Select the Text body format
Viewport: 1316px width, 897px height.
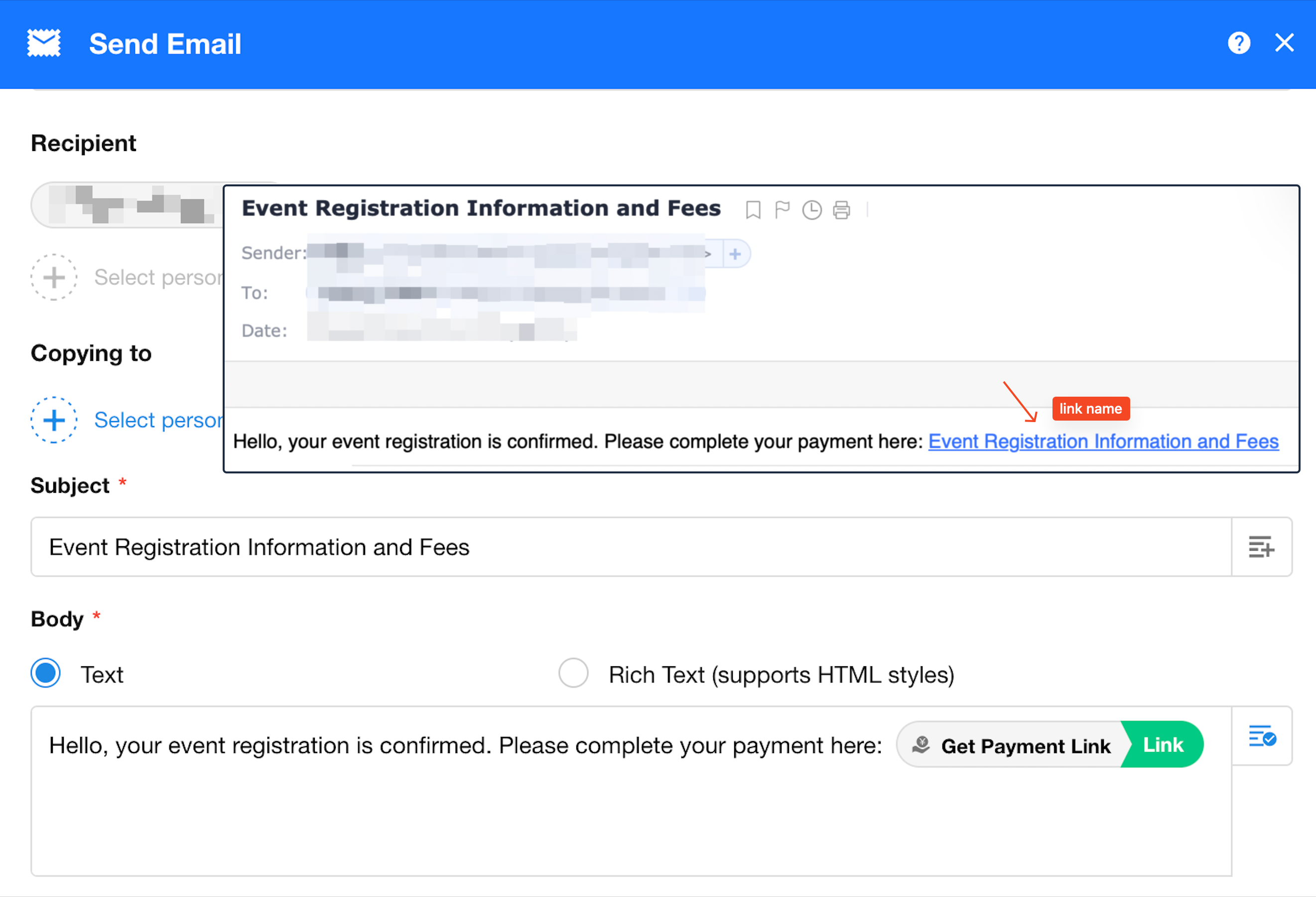pyautogui.click(x=46, y=673)
